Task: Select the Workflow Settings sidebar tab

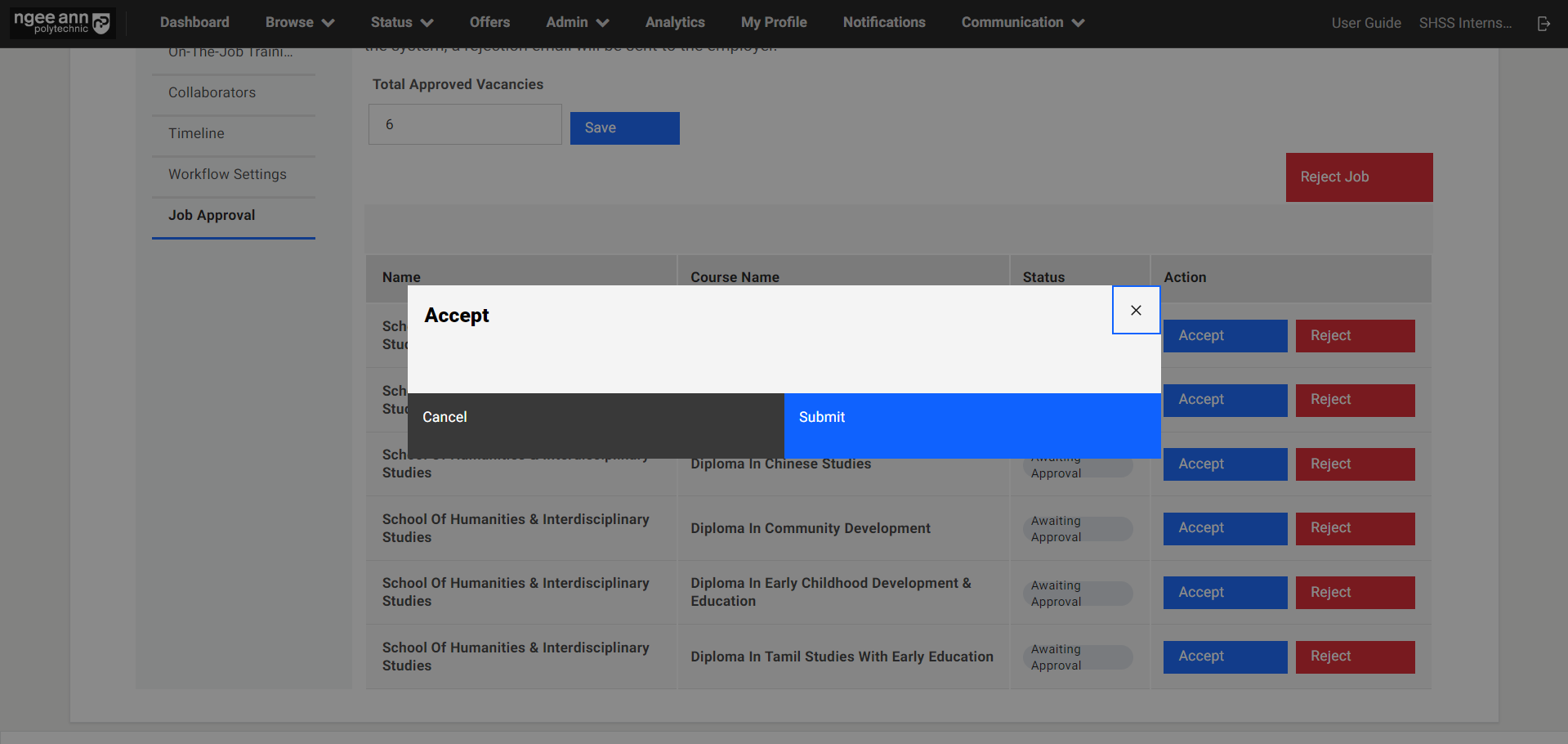Action: click(227, 174)
